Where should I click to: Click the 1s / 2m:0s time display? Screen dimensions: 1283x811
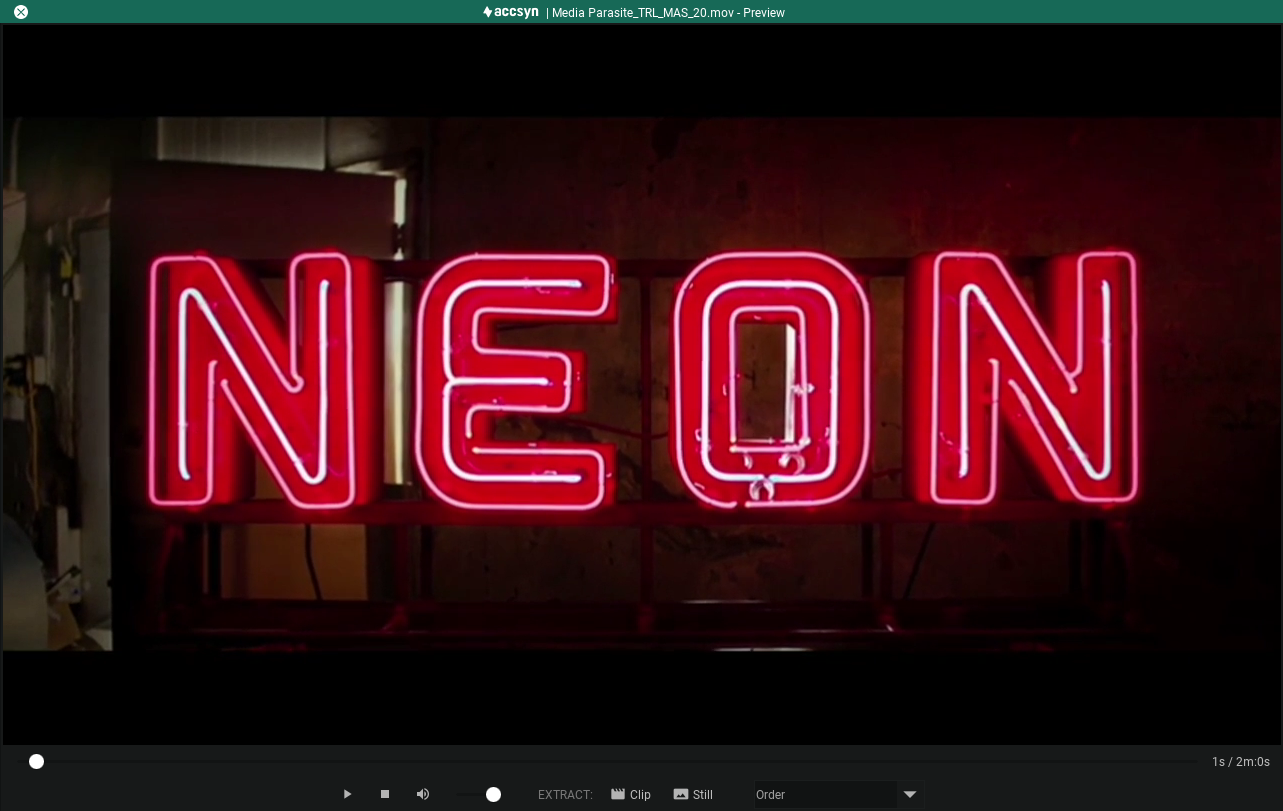[x=1240, y=762]
